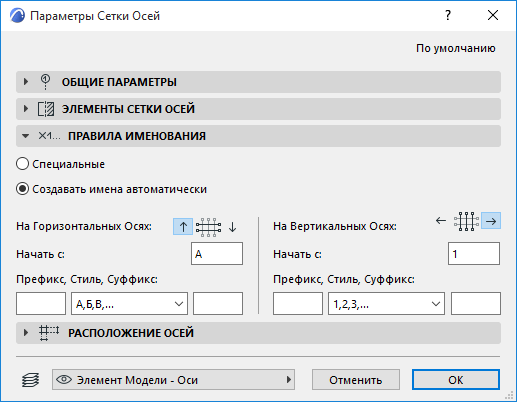The image size is (517, 402).
Task: Click the По умолчанию link
Action: (456, 48)
